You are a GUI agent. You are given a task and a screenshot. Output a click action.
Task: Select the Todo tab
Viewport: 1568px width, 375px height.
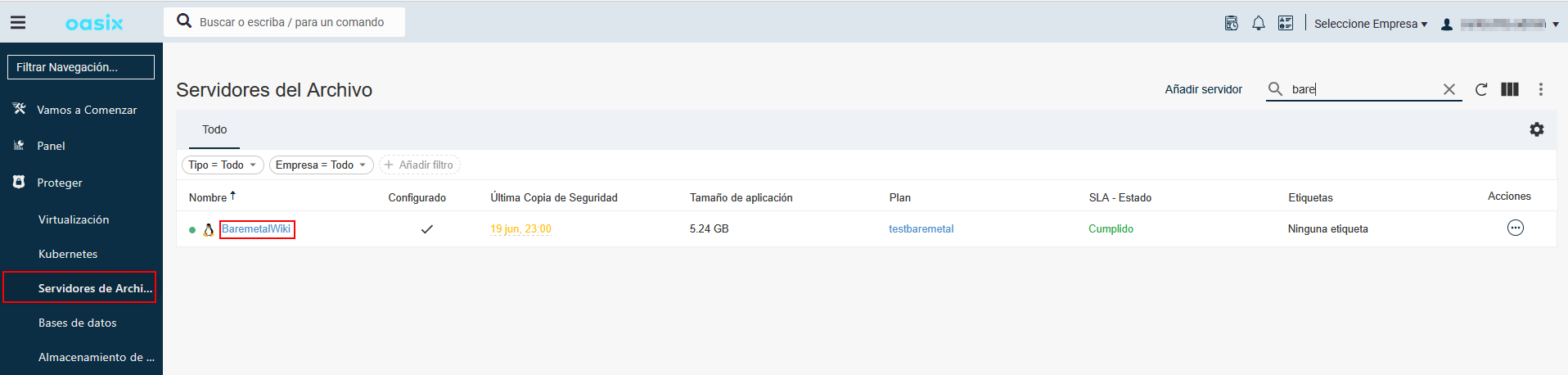click(x=214, y=129)
